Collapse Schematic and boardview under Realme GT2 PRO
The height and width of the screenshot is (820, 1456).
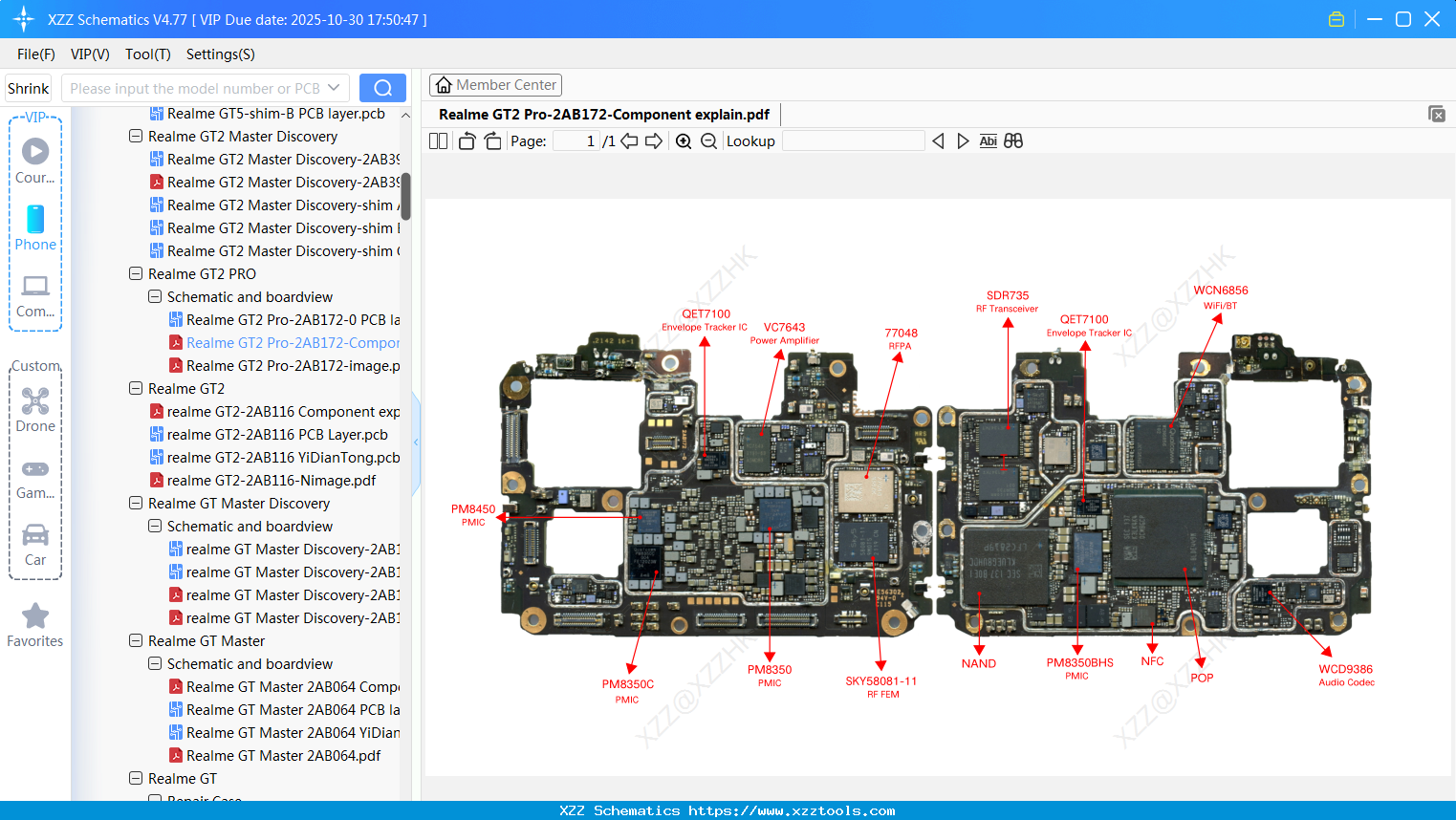pos(155,297)
